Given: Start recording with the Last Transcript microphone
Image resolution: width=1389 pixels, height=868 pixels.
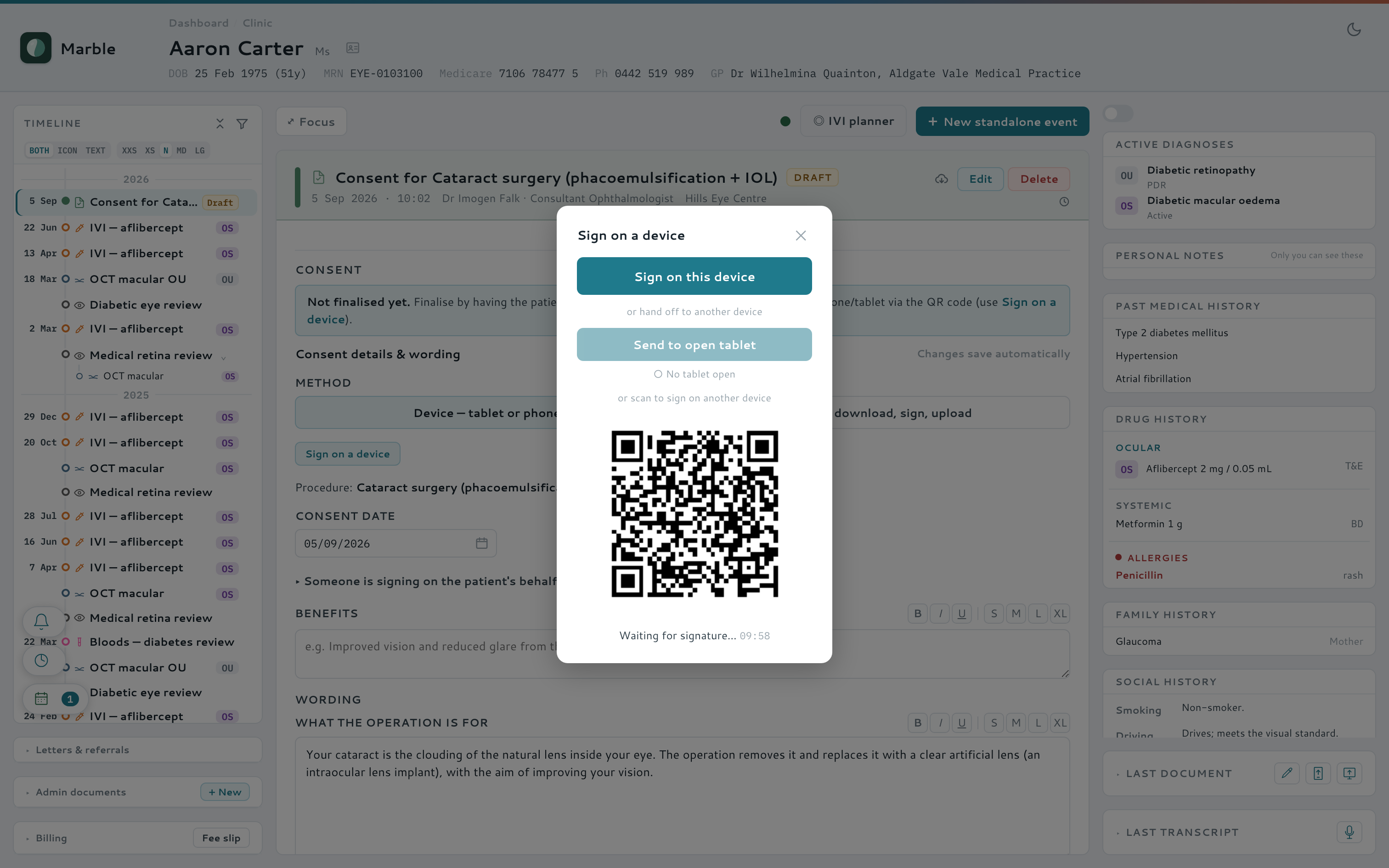Looking at the screenshot, I should pyautogui.click(x=1349, y=832).
